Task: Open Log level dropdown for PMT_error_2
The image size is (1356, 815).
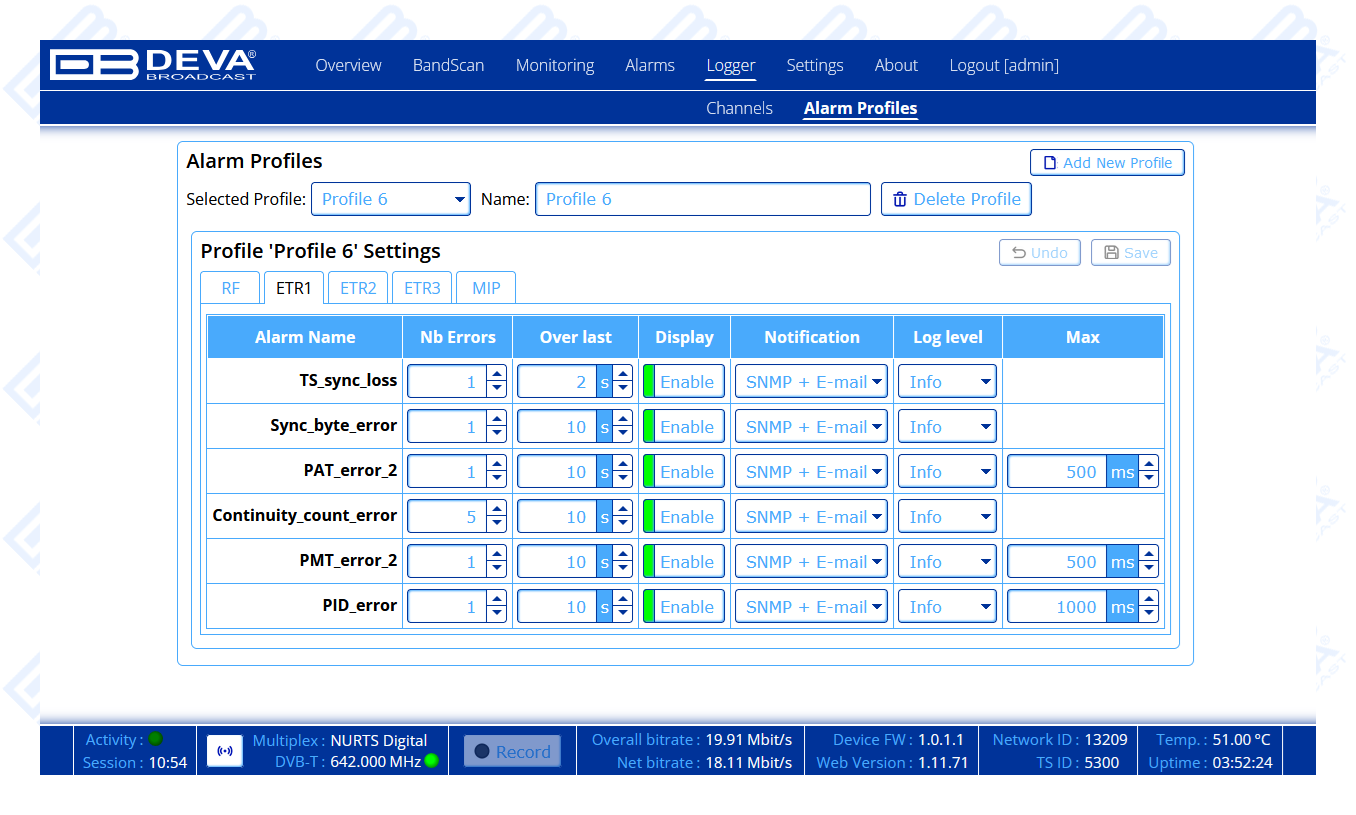Action: (x=947, y=562)
